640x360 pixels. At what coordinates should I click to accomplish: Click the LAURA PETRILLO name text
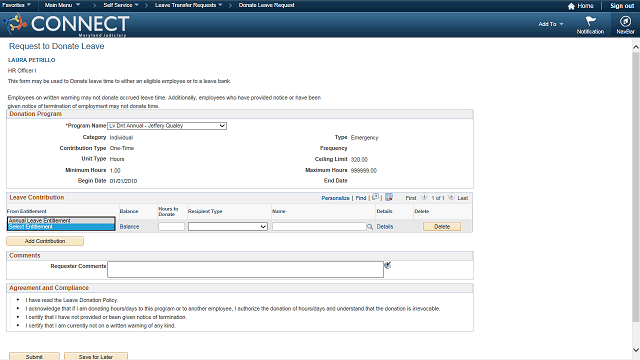pyautogui.click(x=31, y=60)
